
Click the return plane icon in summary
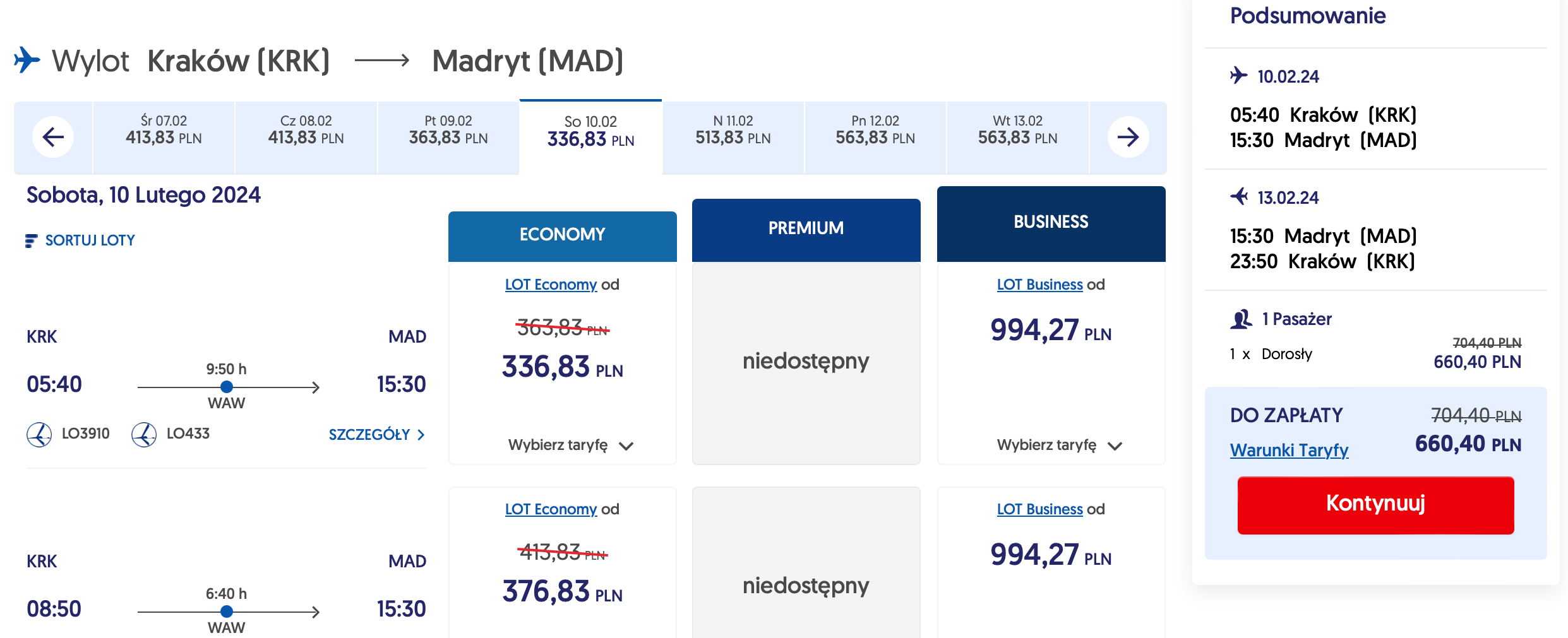(x=1239, y=197)
